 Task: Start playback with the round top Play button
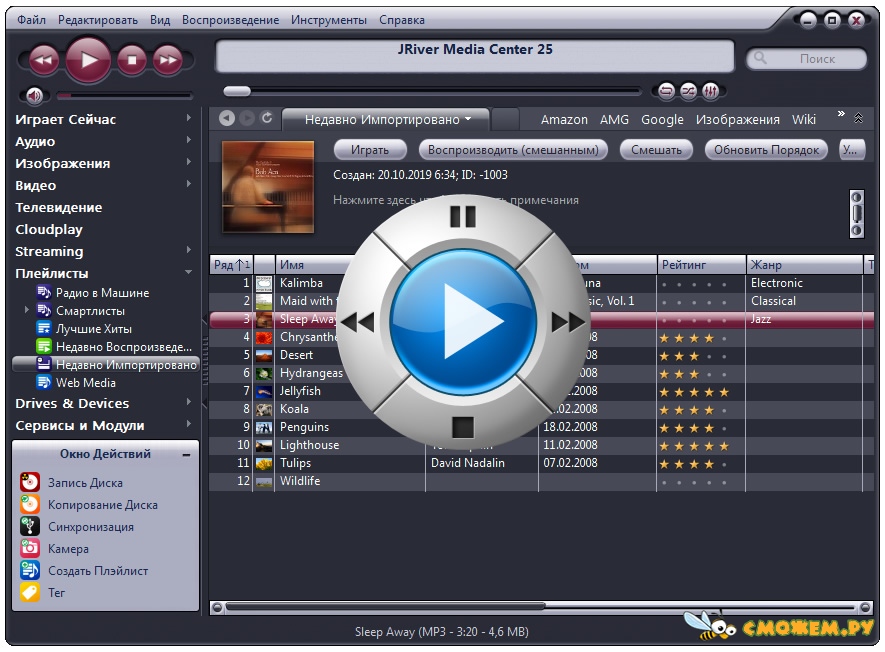88,60
